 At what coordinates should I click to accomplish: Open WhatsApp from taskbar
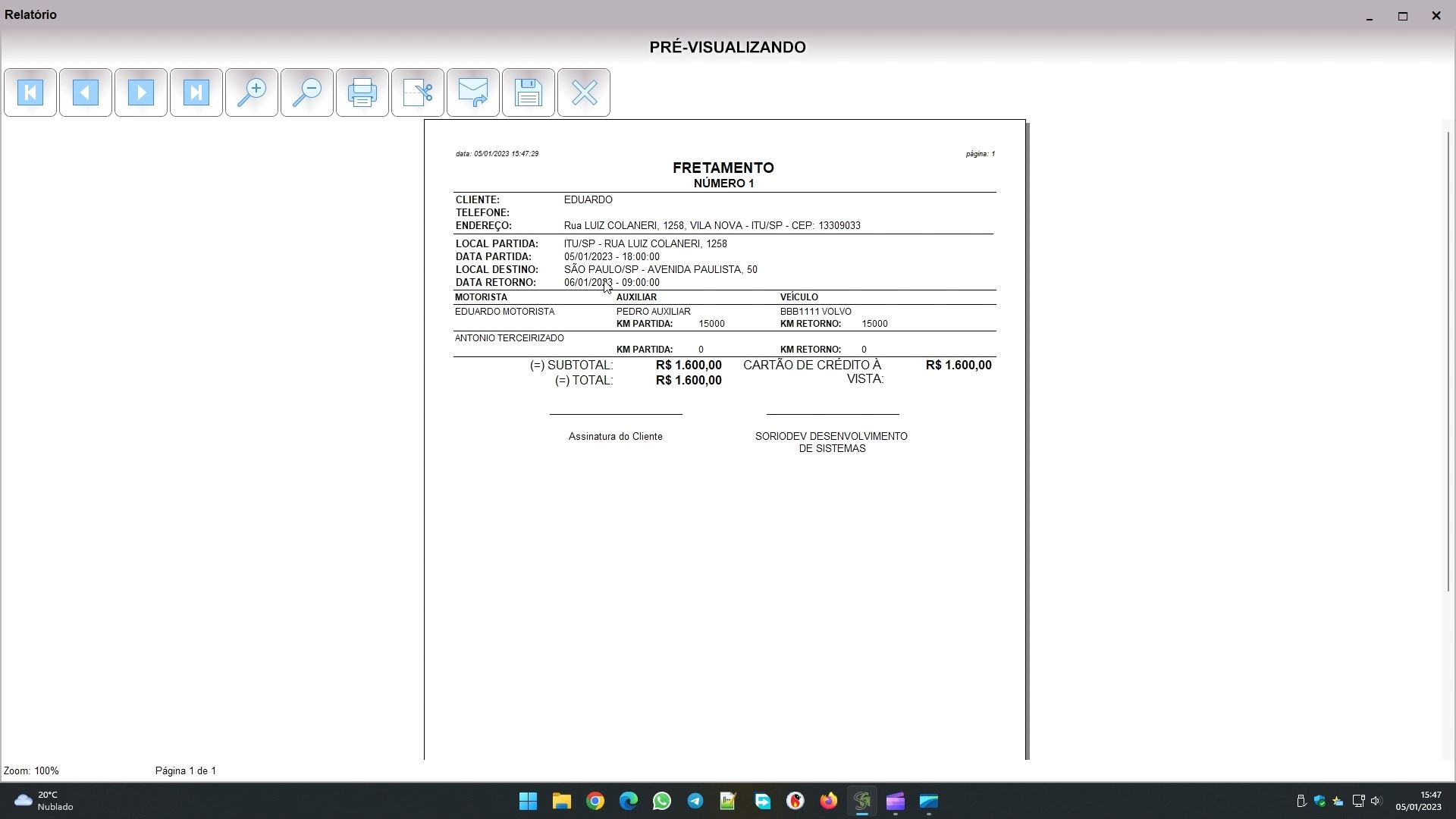[662, 801]
